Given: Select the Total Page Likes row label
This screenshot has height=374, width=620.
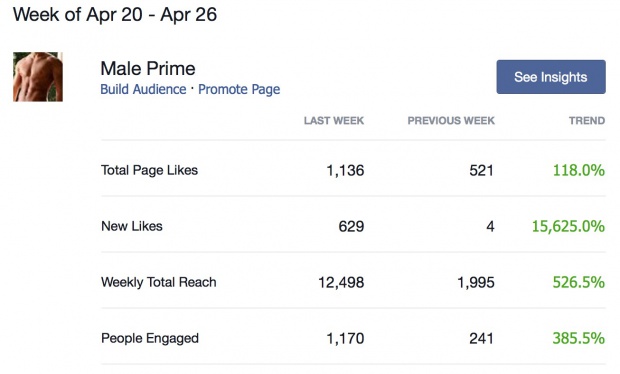Looking at the screenshot, I should 149,170.
